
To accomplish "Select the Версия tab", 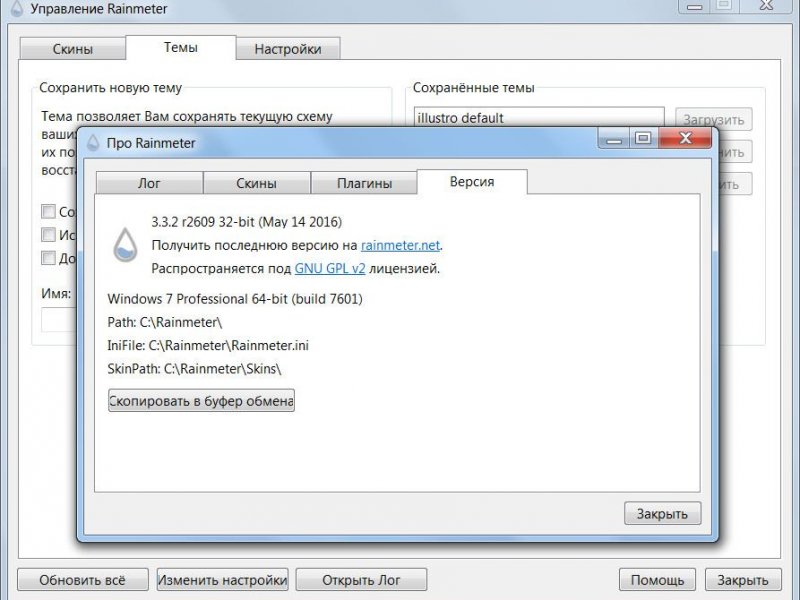I will 472,182.
